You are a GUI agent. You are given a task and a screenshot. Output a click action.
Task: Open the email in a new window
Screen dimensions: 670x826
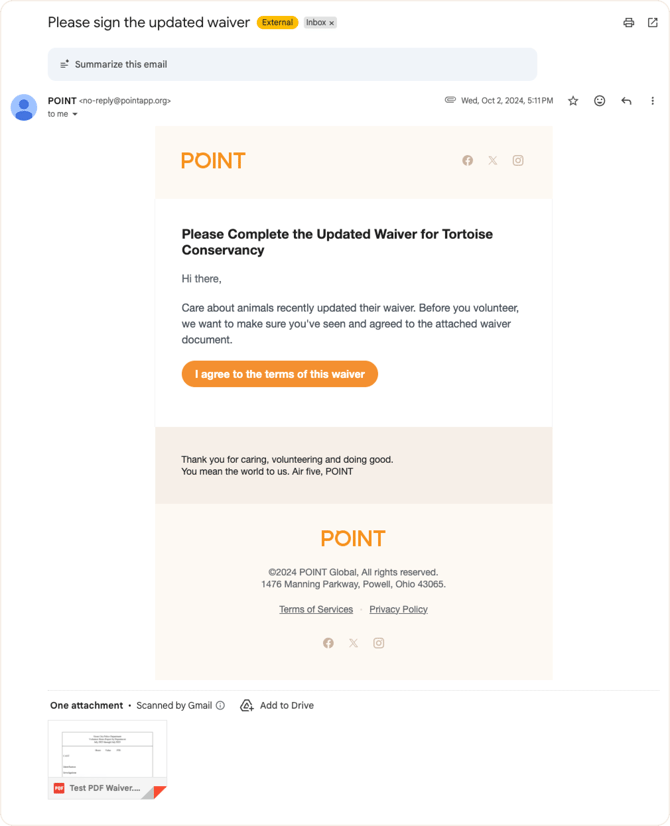click(653, 23)
